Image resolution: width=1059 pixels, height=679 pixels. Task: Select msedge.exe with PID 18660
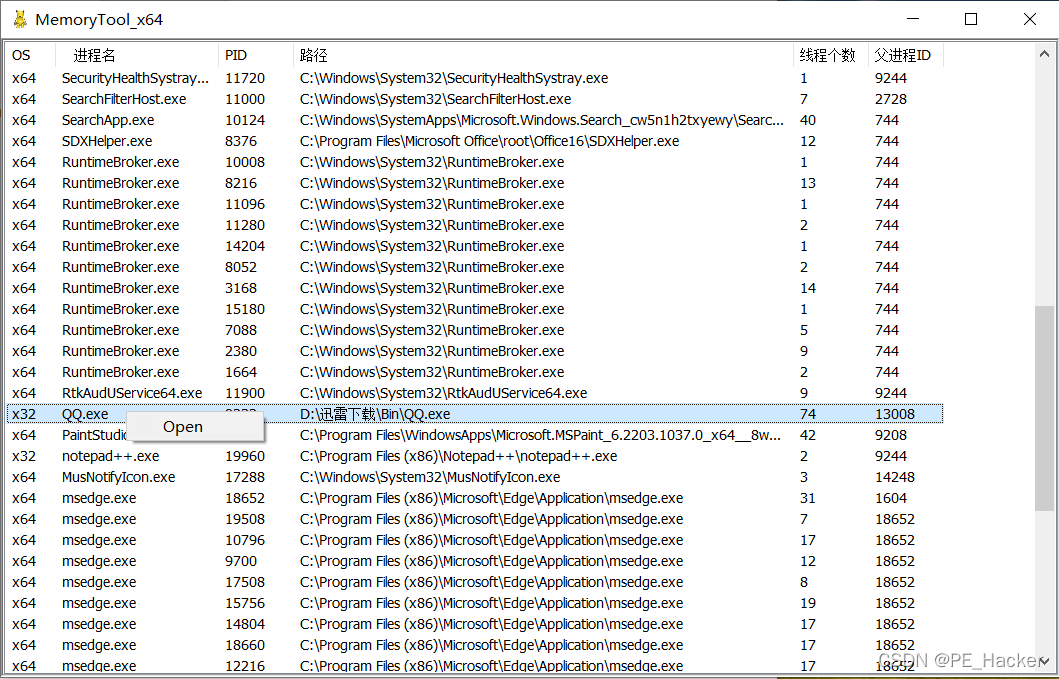pos(475,644)
